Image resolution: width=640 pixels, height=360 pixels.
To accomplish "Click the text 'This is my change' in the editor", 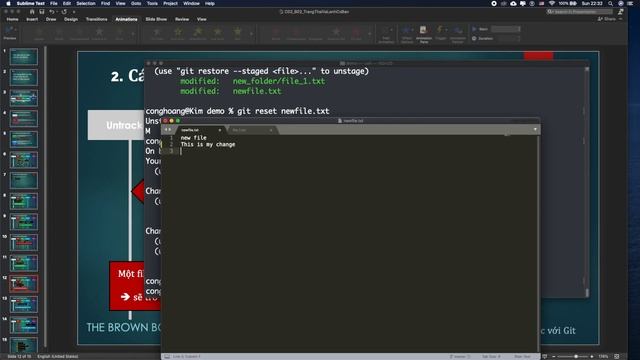I will (x=208, y=144).
